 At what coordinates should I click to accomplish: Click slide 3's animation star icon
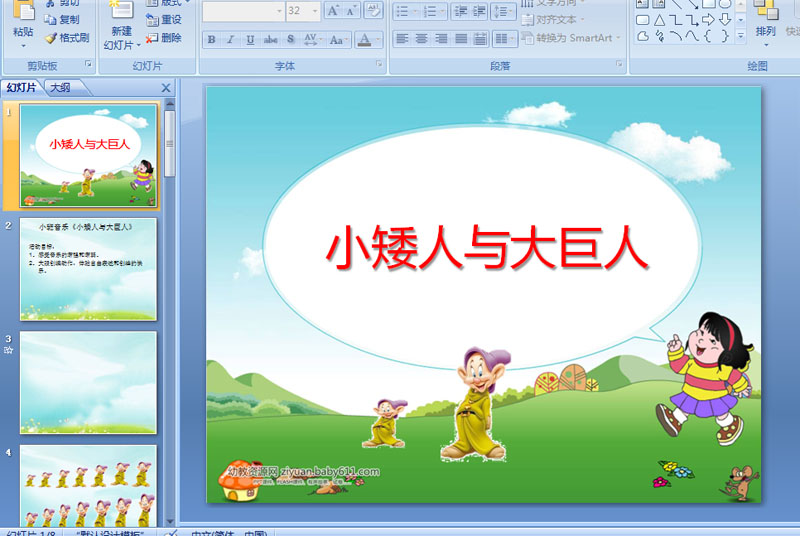tap(8, 350)
